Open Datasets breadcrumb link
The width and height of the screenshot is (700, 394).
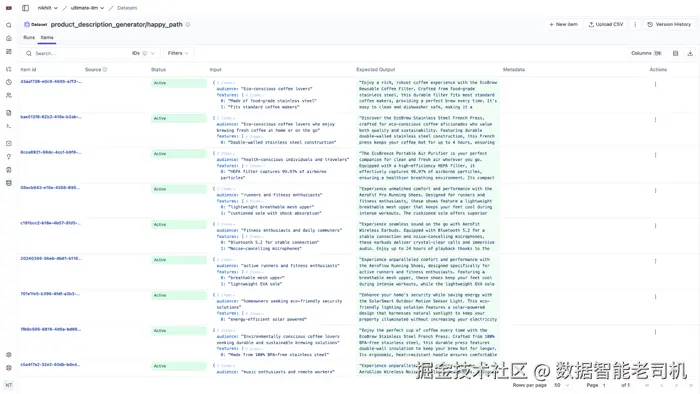(127, 8)
